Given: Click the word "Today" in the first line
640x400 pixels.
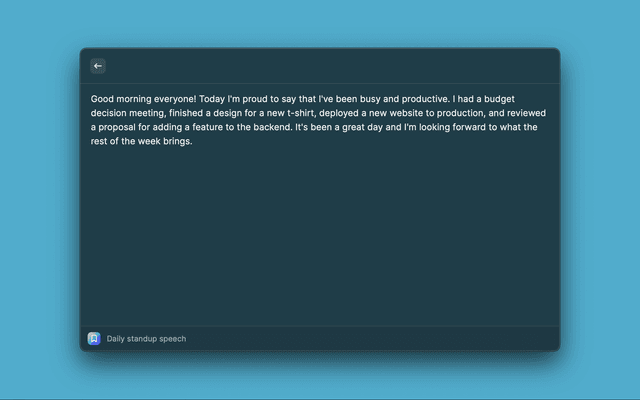Looking at the screenshot, I should pyautogui.click(x=212, y=100).
